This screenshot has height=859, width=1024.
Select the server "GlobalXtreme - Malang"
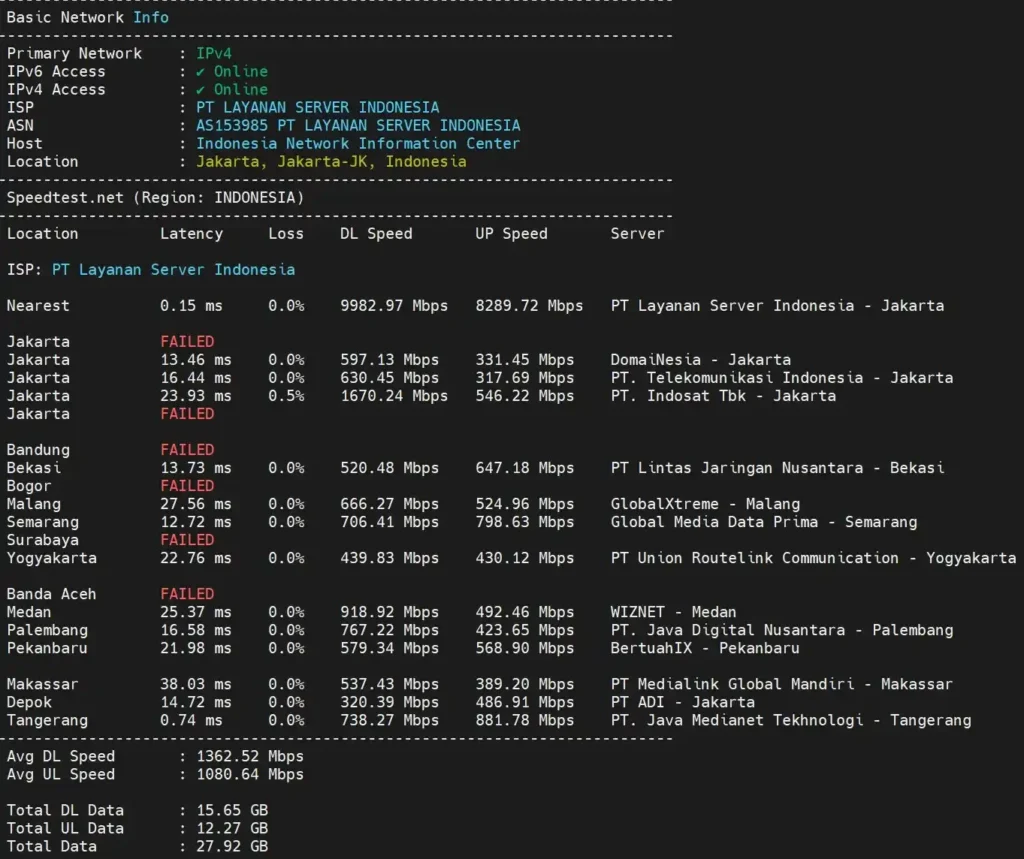pos(705,504)
